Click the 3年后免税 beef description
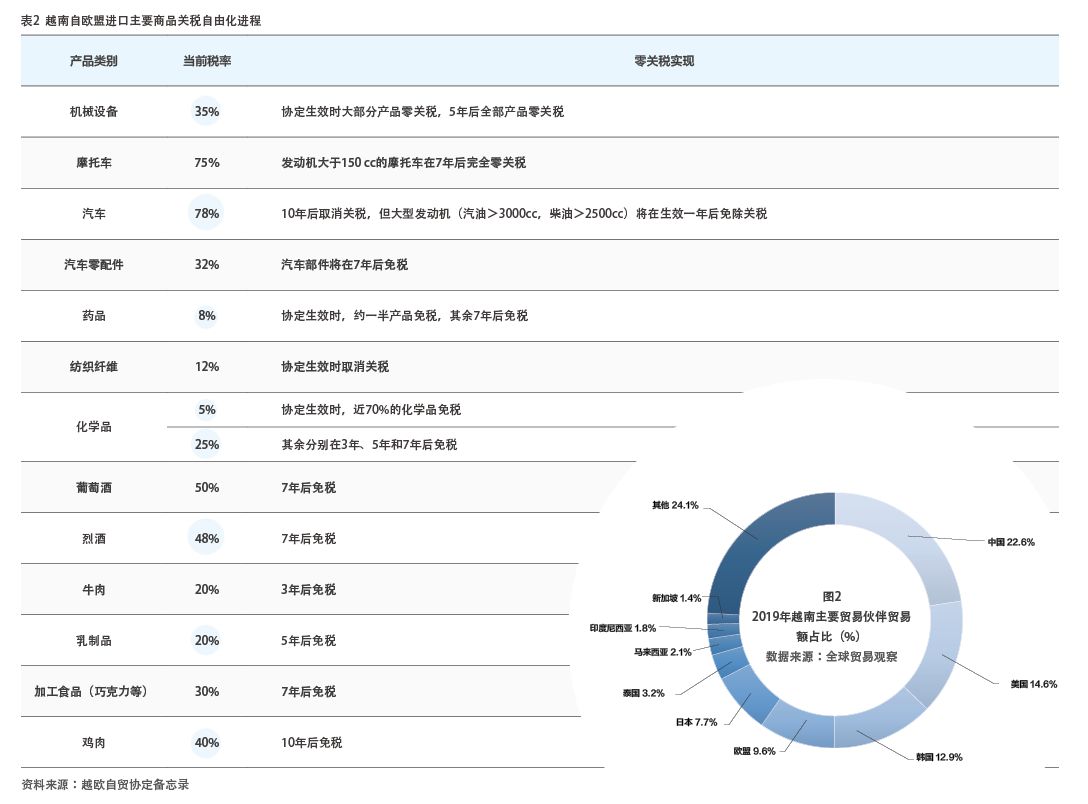The width and height of the screenshot is (1088, 804). [308, 590]
